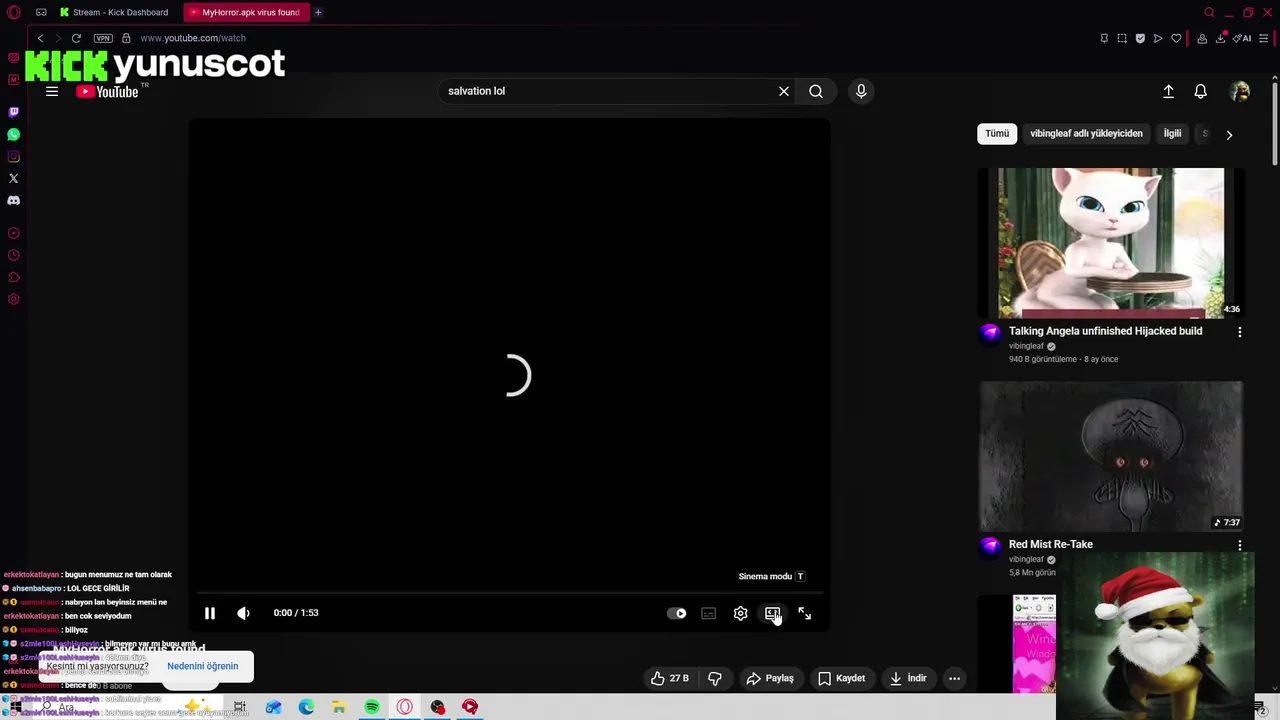Click the VPN badge in address bar
Screen dimensions: 1280x720
coord(103,38)
